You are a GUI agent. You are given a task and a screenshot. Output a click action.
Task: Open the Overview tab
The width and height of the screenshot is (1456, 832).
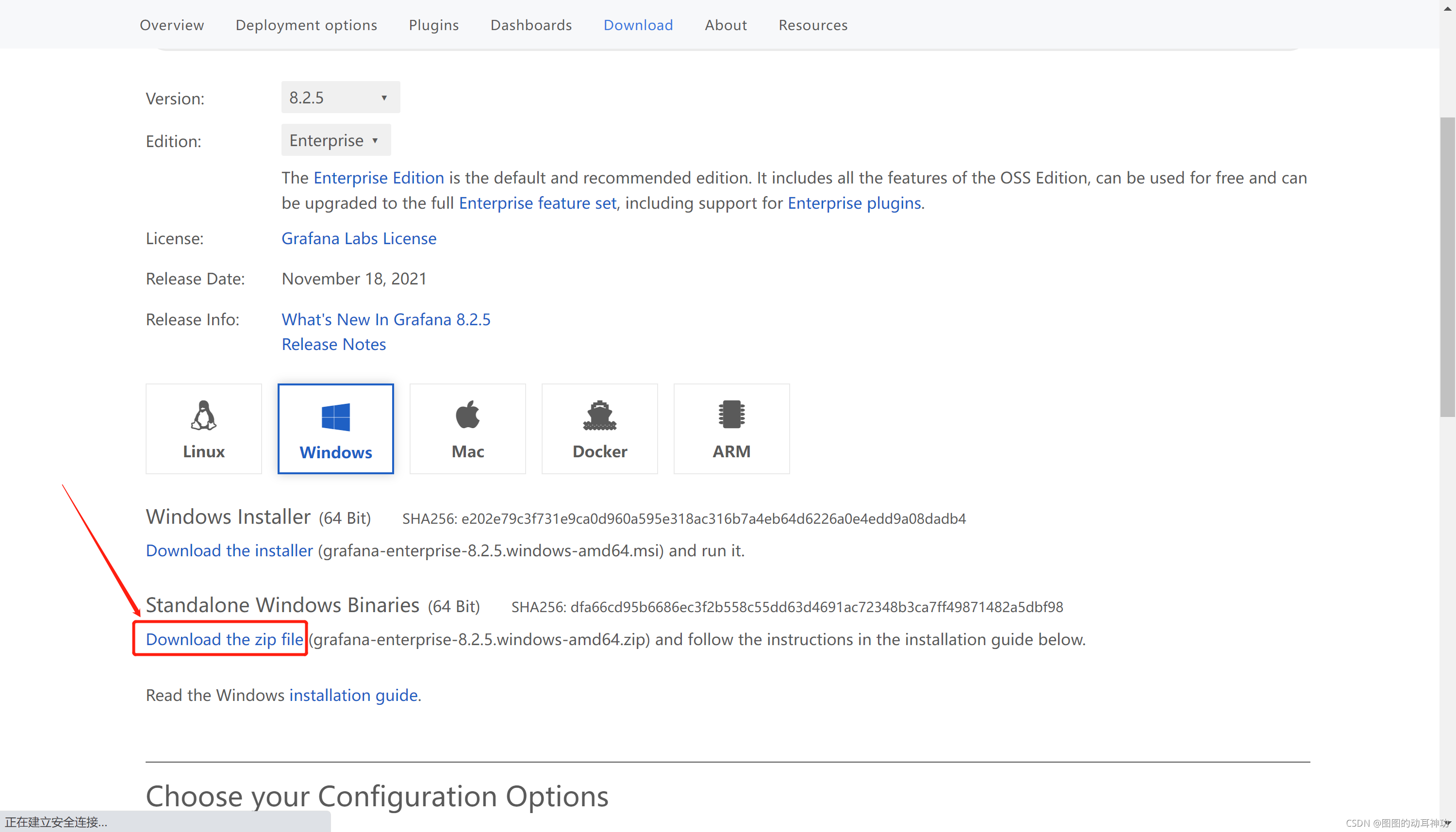(x=171, y=25)
